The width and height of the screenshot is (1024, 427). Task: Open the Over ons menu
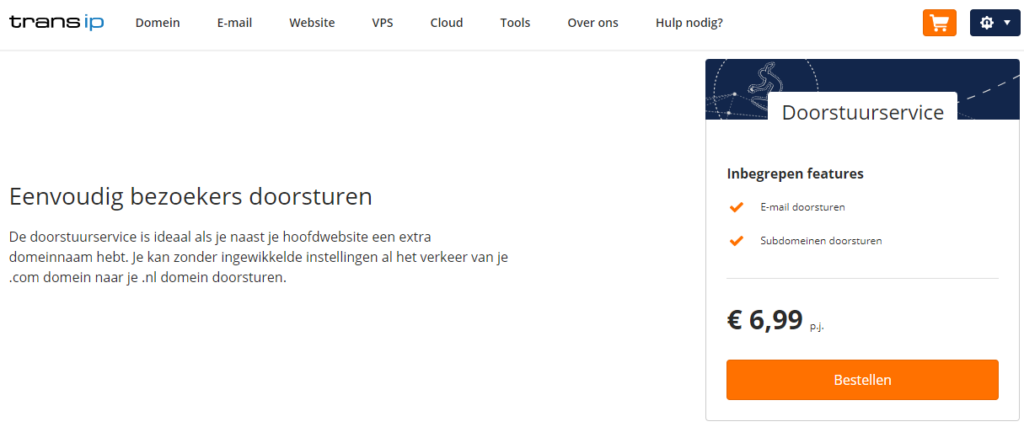click(x=593, y=23)
